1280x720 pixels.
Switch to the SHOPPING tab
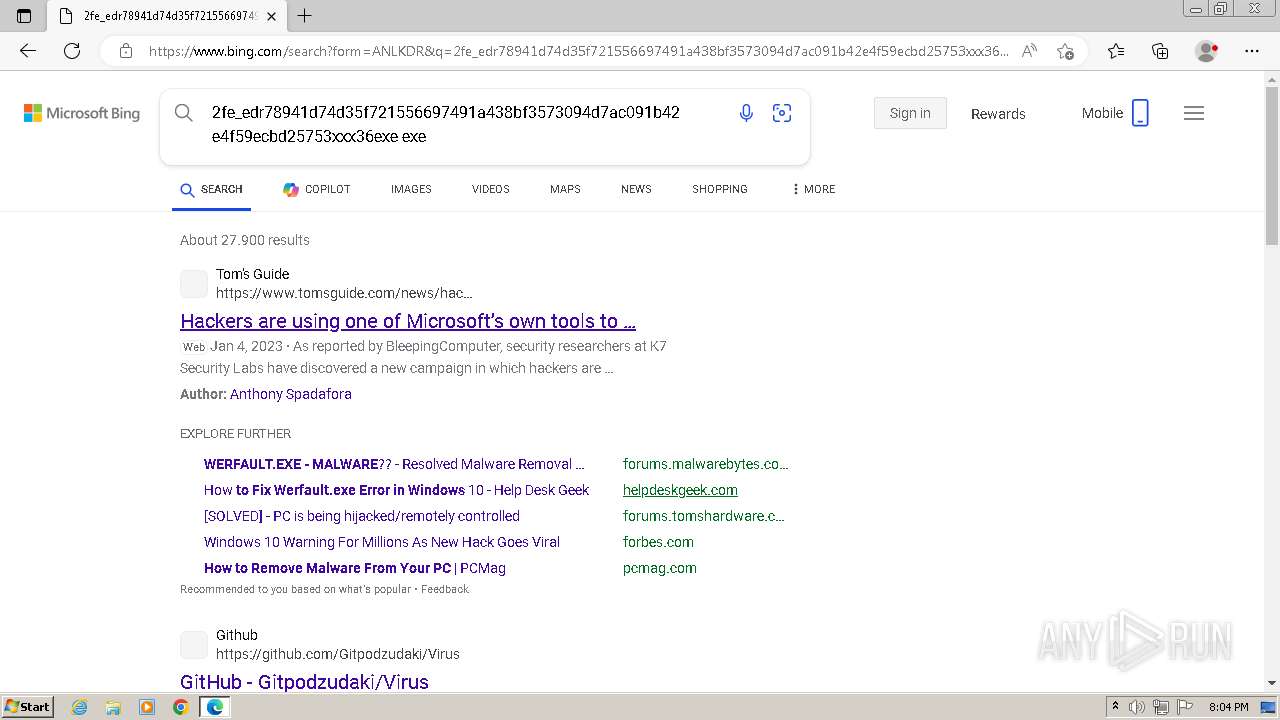[x=720, y=189]
